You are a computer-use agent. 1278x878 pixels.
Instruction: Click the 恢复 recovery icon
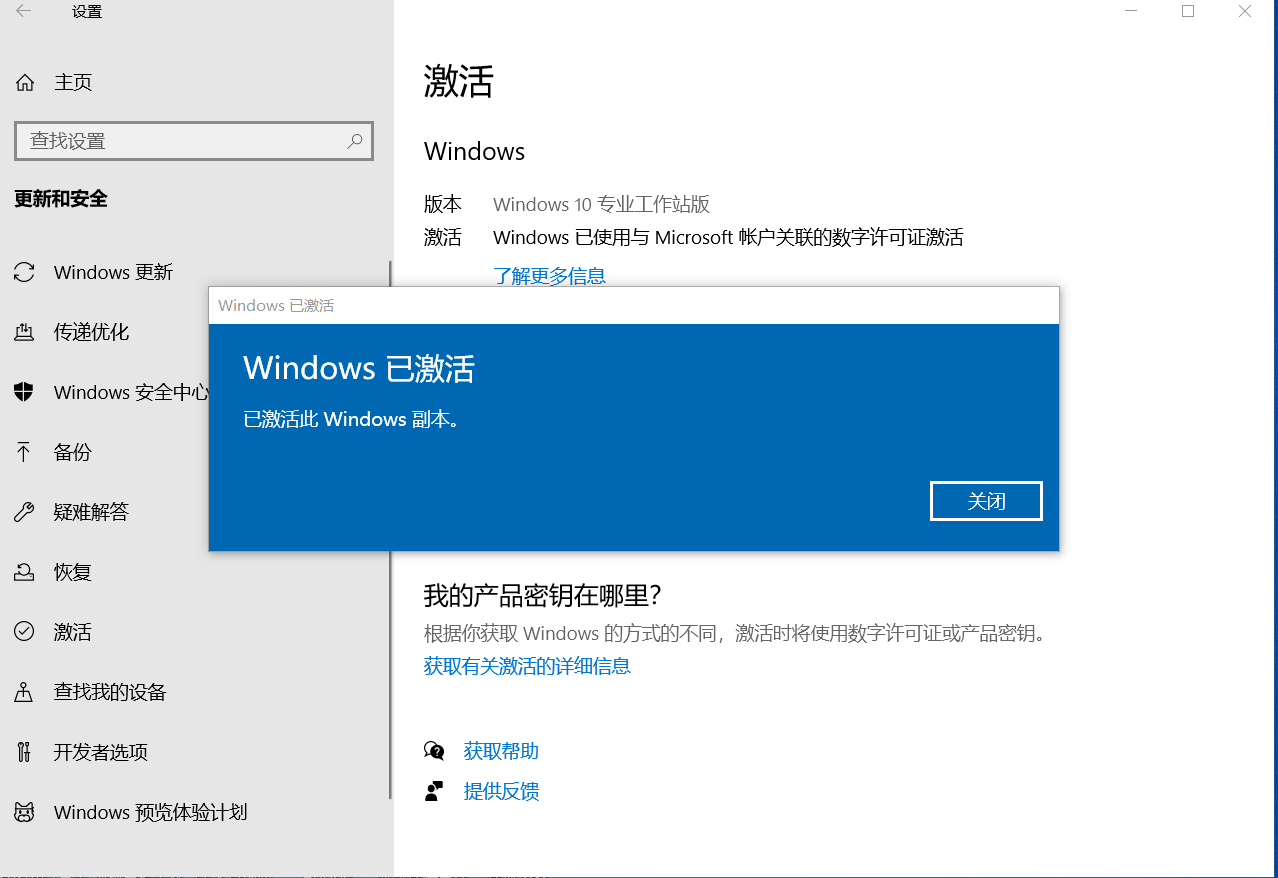click(24, 572)
